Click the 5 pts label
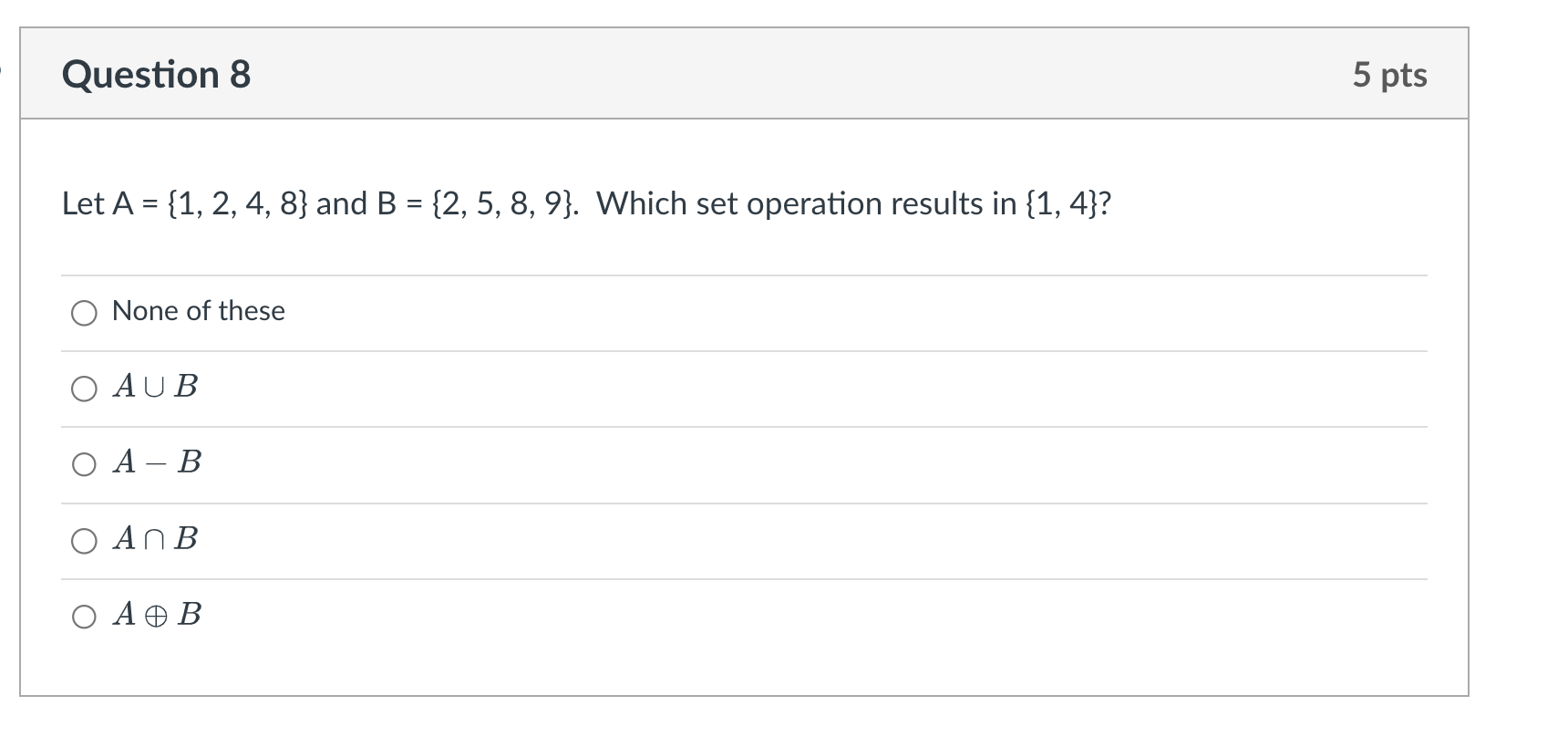Viewport: 1568px width, 737px height. click(1389, 75)
